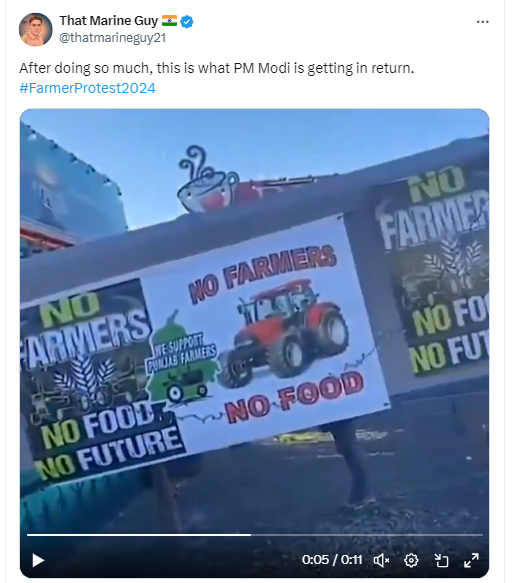Open the #FarmerProtest2024 hashtag link

tap(87, 88)
